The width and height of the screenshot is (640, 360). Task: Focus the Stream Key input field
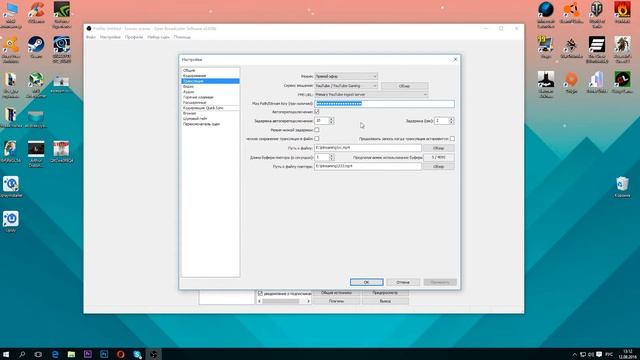pos(384,104)
